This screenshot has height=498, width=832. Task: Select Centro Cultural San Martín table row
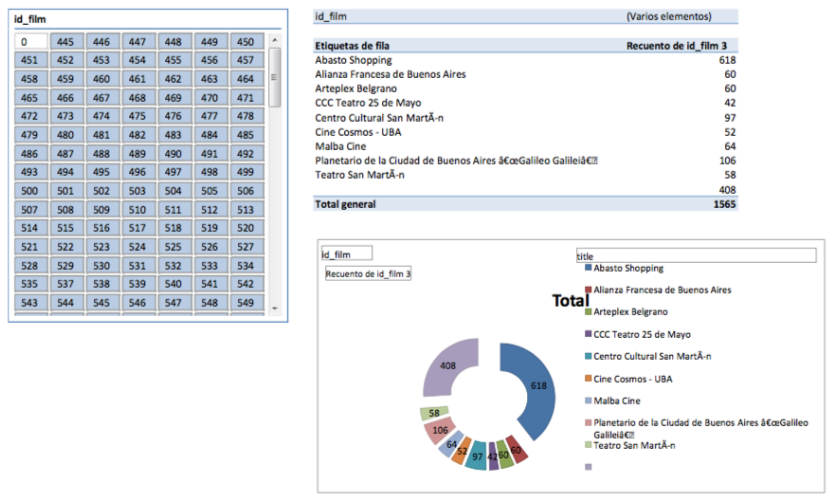pyautogui.click(x=525, y=118)
